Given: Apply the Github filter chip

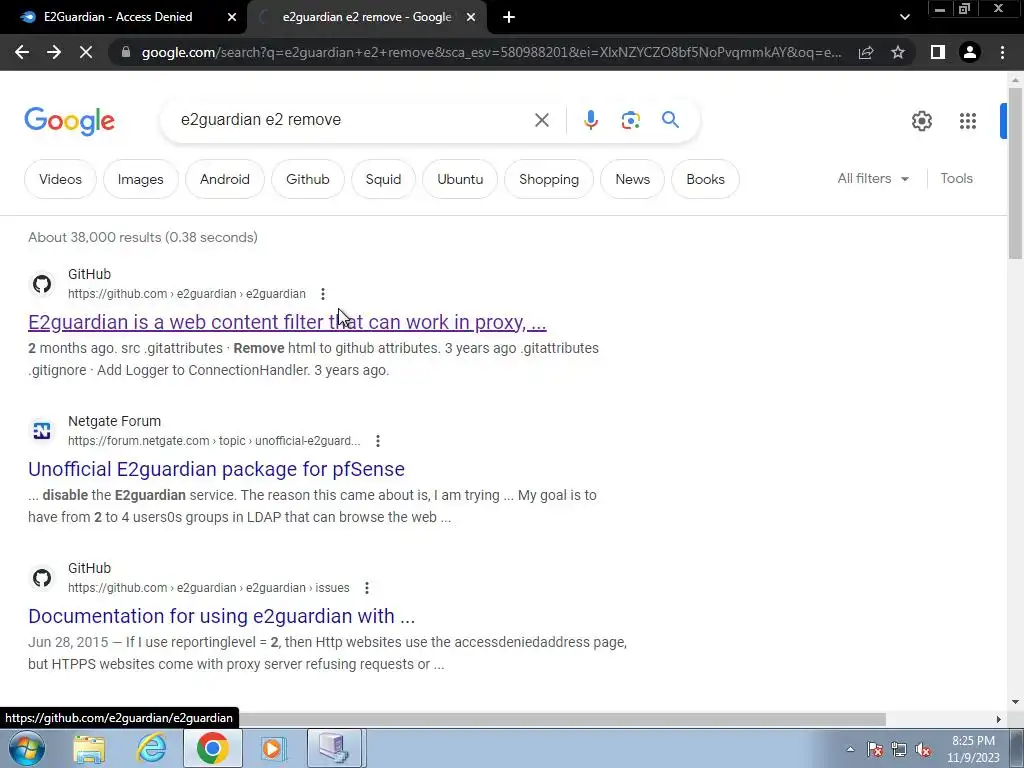Looking at the screenshot, I should click(308, 179).
